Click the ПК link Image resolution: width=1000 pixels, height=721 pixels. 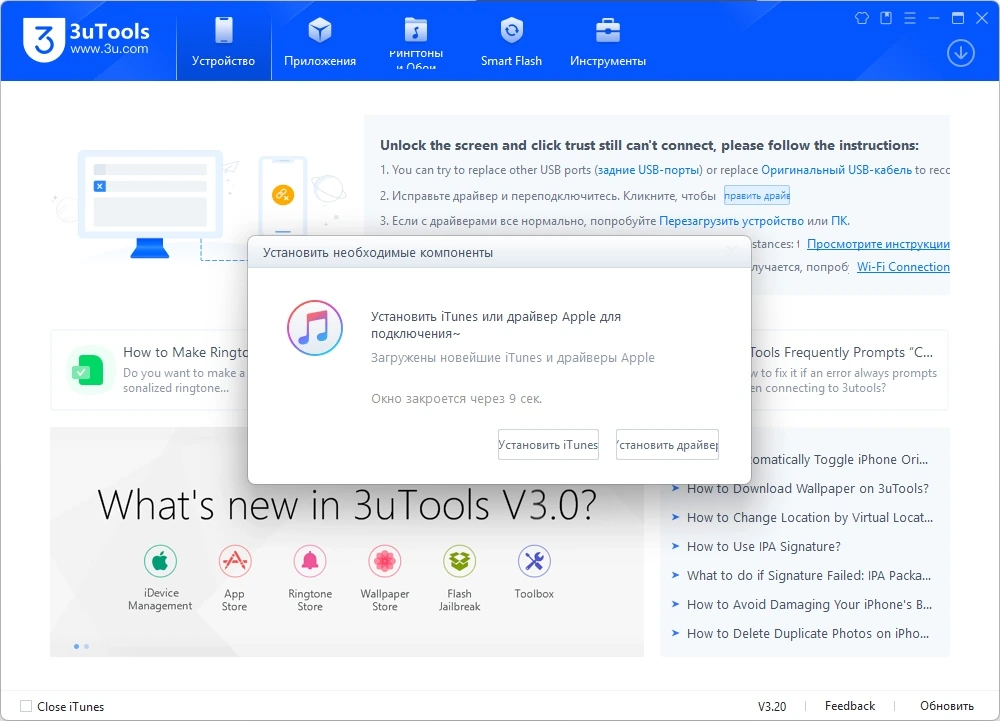tap(839, 221)
